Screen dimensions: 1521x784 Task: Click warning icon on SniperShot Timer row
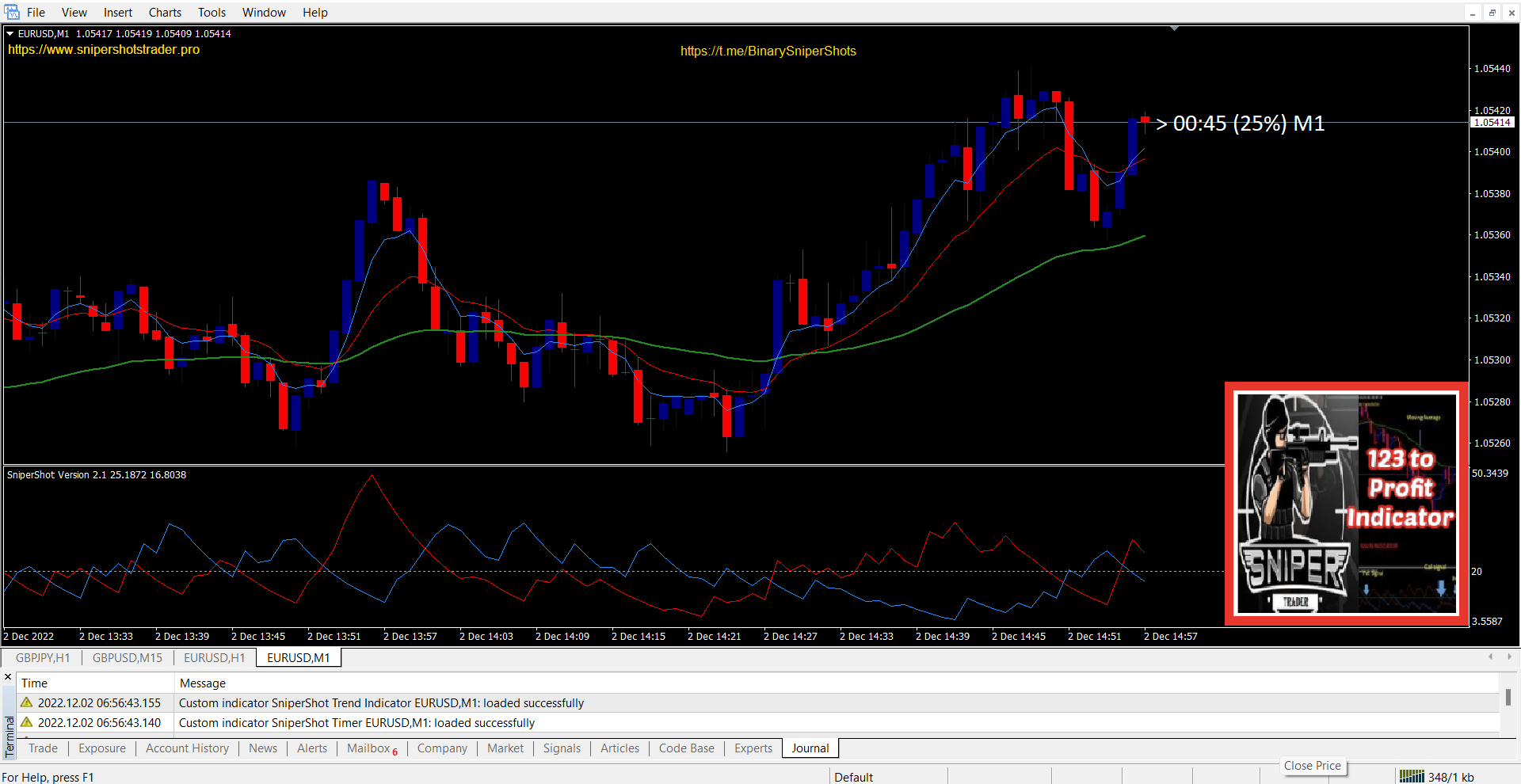click(x=27, y=722)
